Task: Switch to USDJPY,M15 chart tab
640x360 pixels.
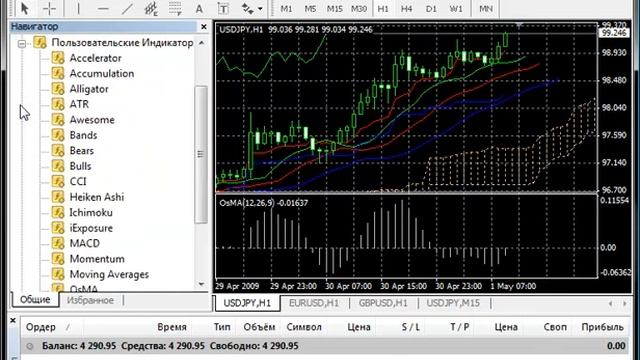Action: click(x=453, y=304)
